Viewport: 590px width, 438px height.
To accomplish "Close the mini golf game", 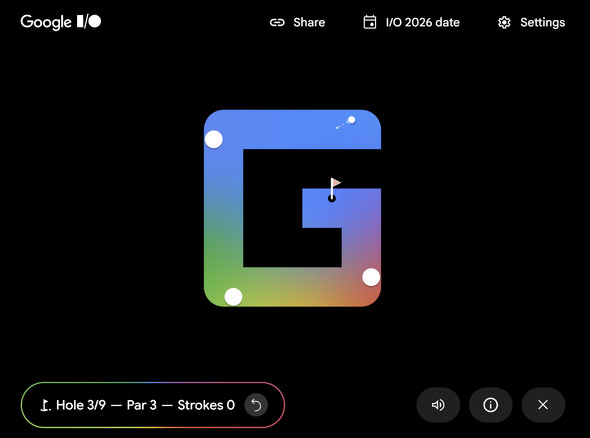I will [x=543, y=405].
